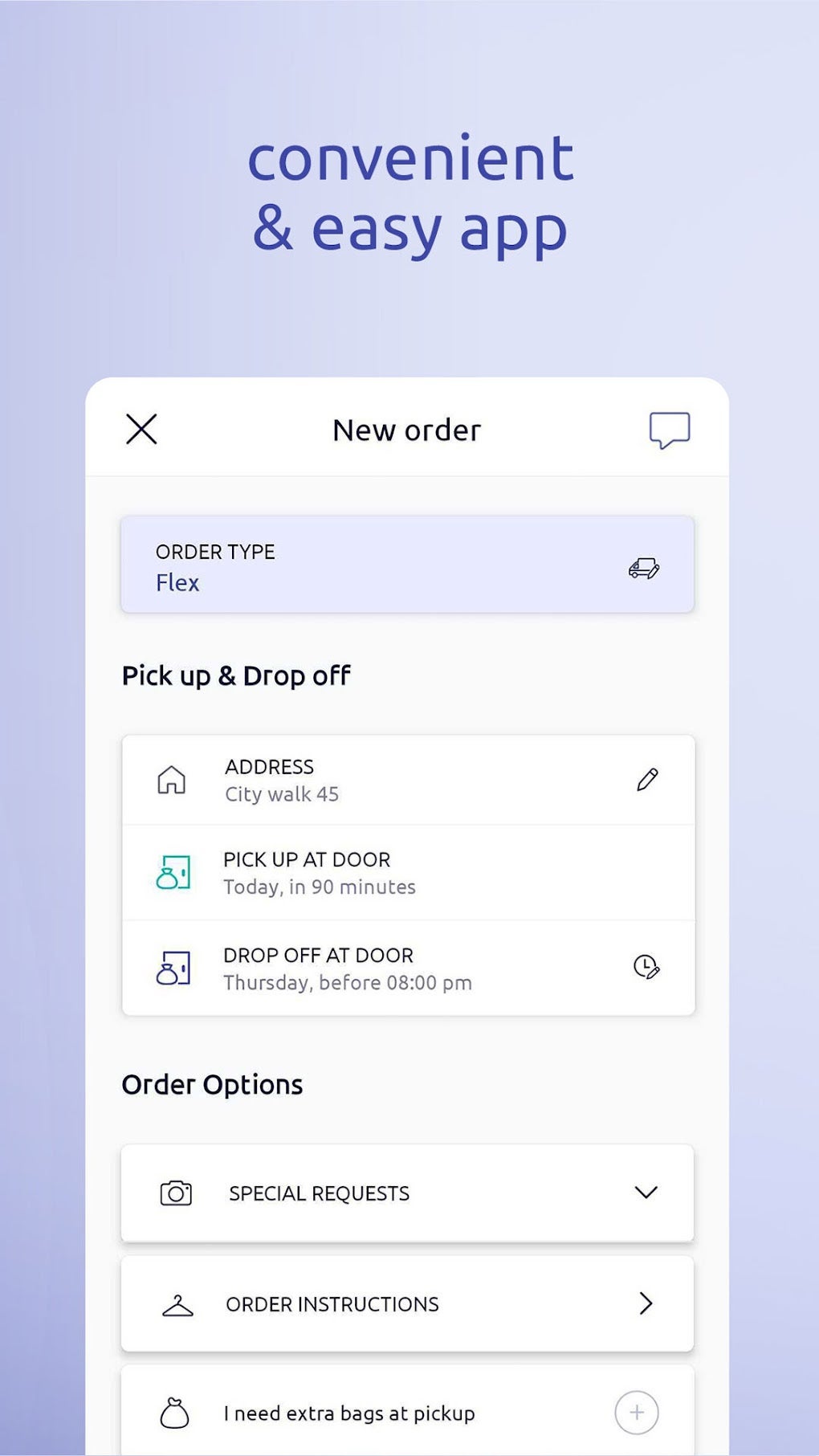819x1456 pixels.
Task: Expand Special Requests chevron
Action: [x=646, y=1193]
